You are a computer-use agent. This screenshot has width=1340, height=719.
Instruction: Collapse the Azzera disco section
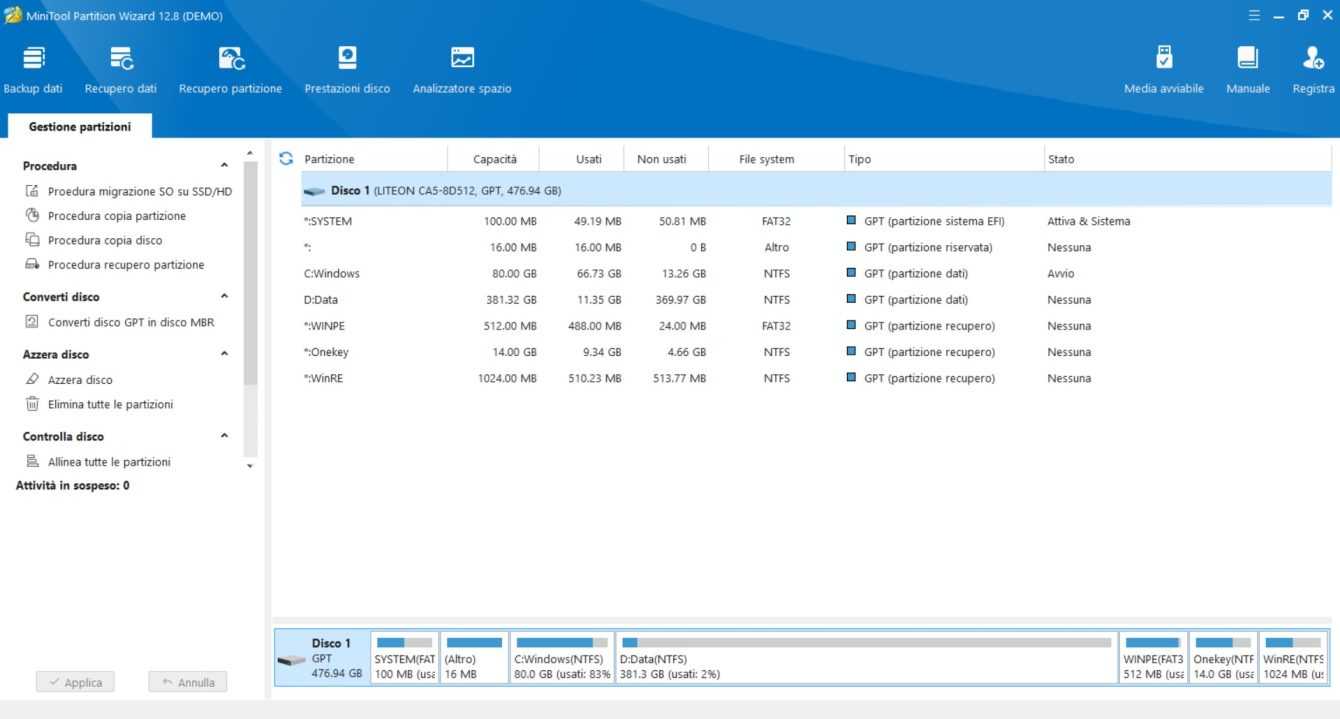coord(224,354)
